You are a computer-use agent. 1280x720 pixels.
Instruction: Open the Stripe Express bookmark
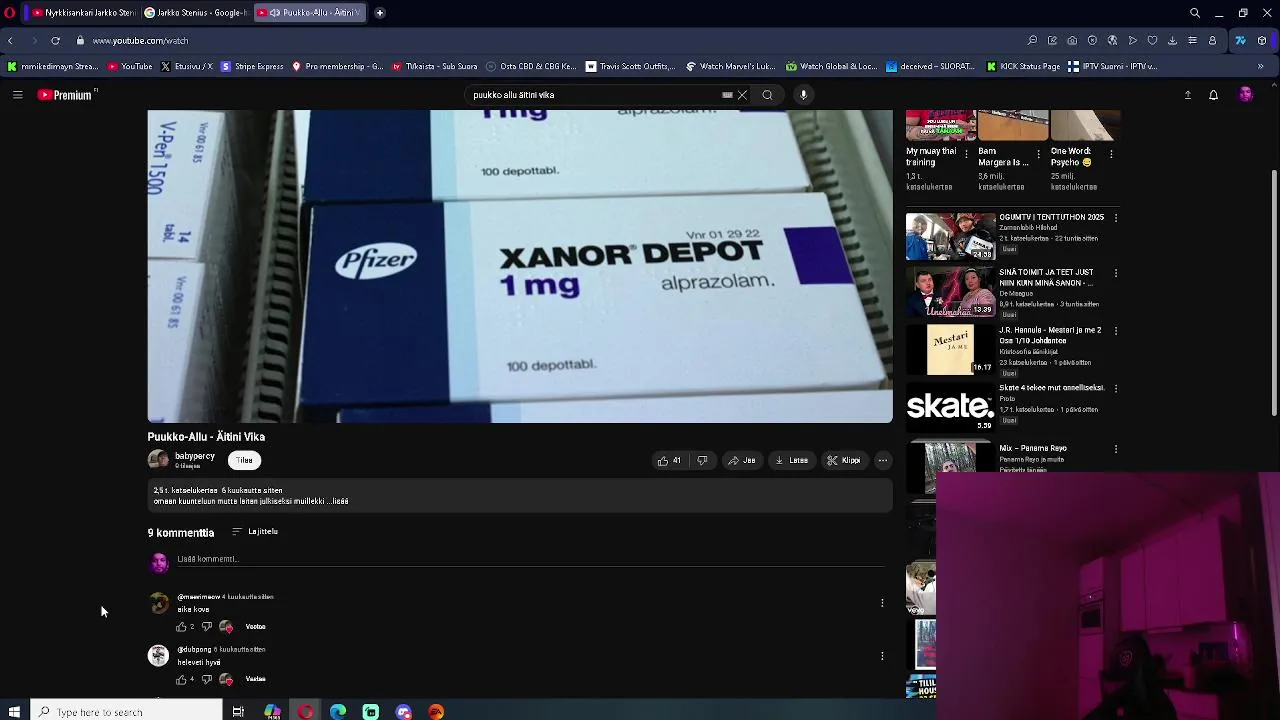tap(252, 67)
